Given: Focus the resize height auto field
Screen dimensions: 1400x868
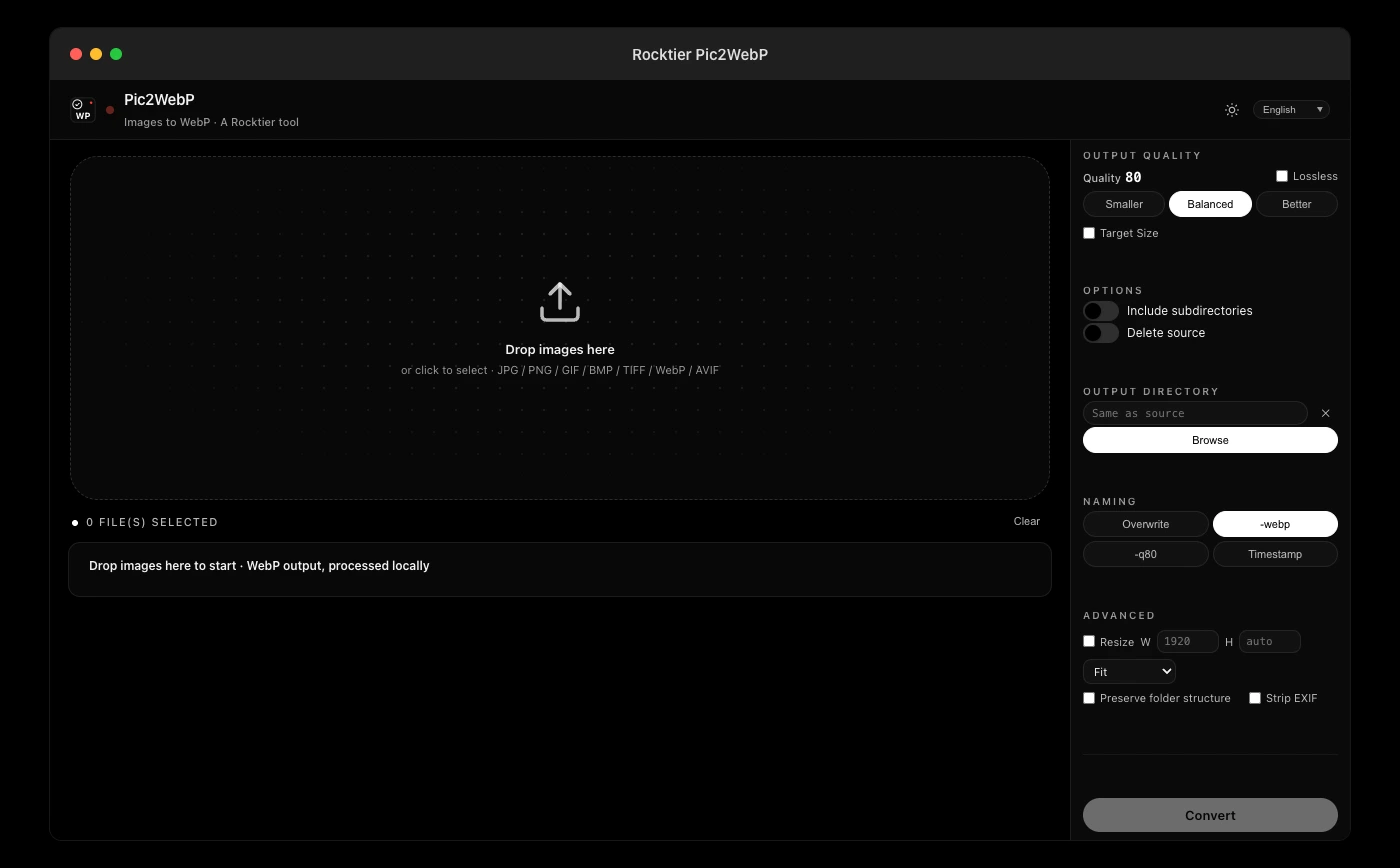Looking at the screenshot, I should point(1270,641).
